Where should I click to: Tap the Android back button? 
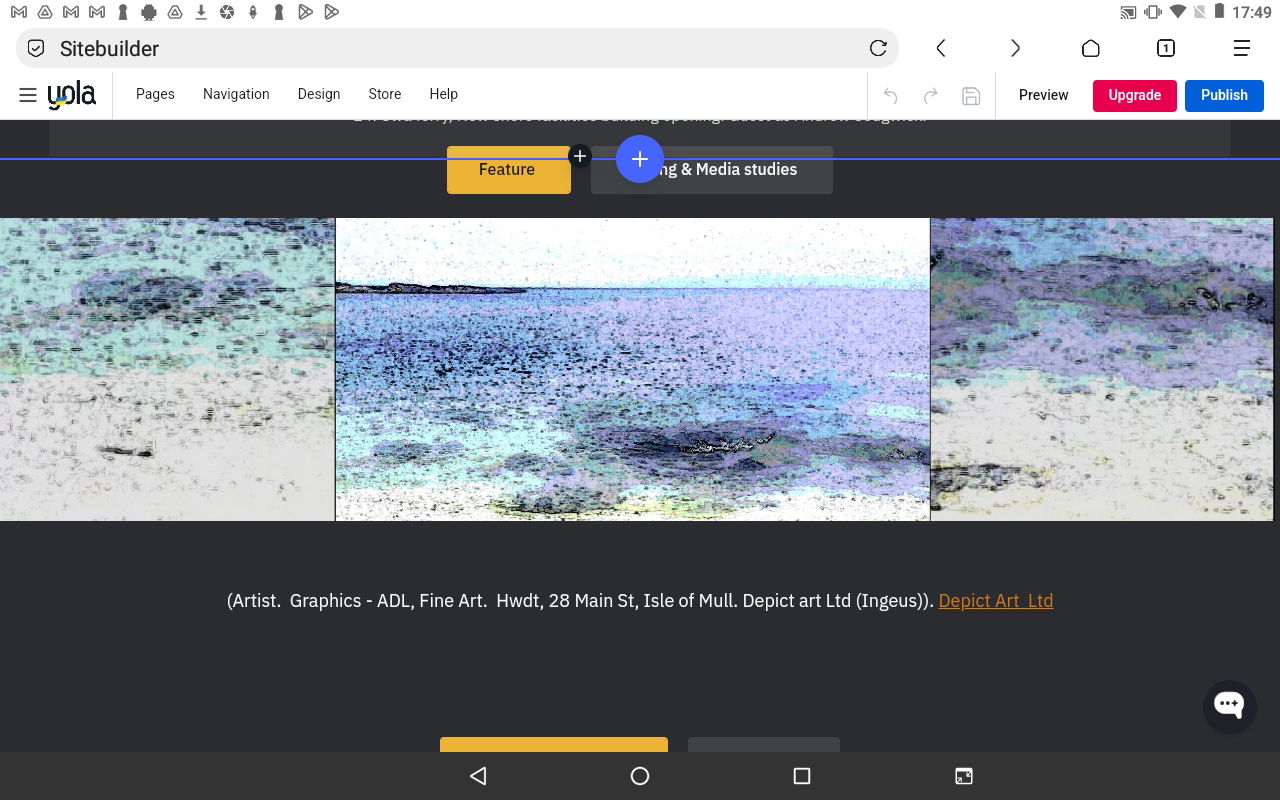click(478, 776)
